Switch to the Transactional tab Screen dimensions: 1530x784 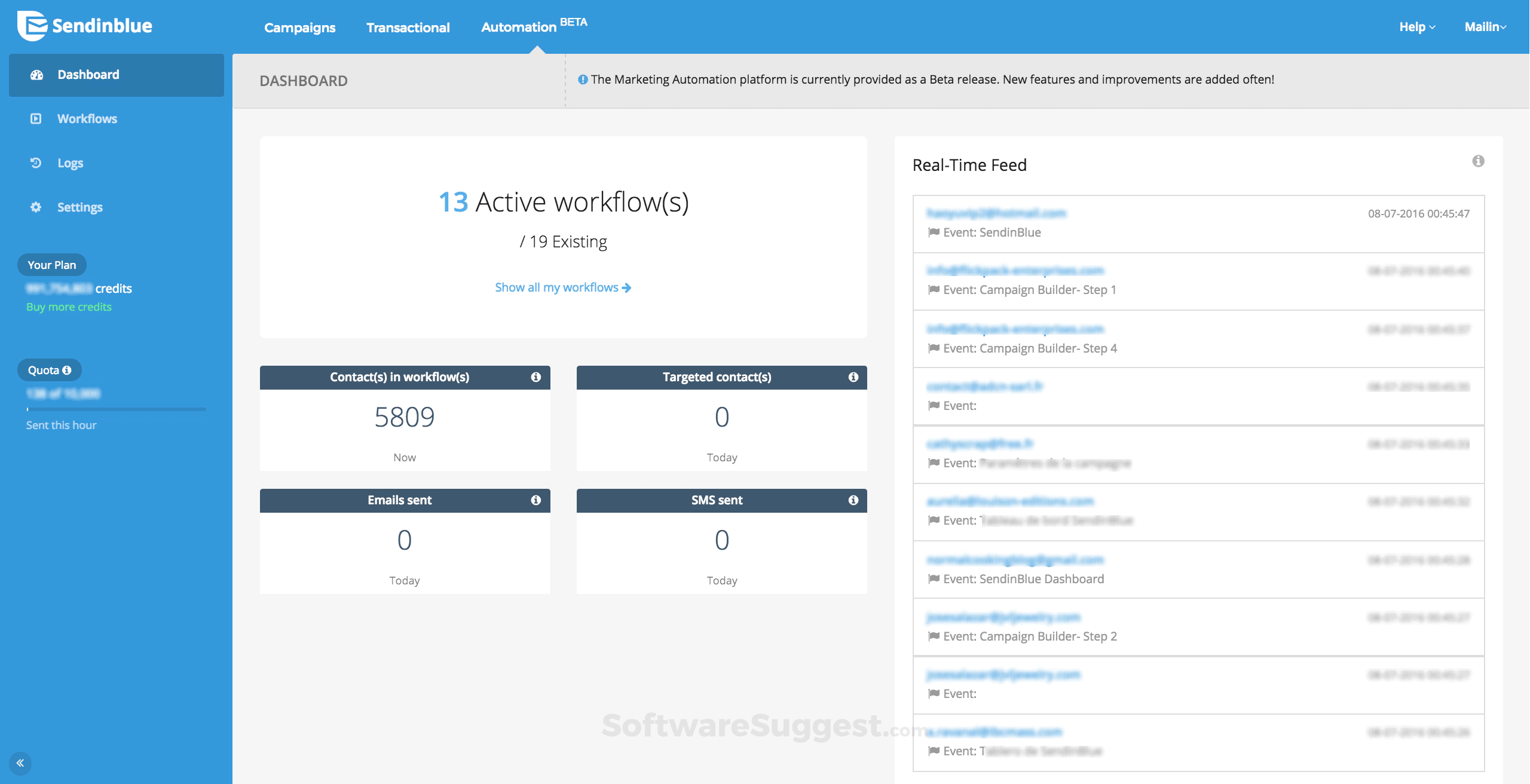coord(408,27)
